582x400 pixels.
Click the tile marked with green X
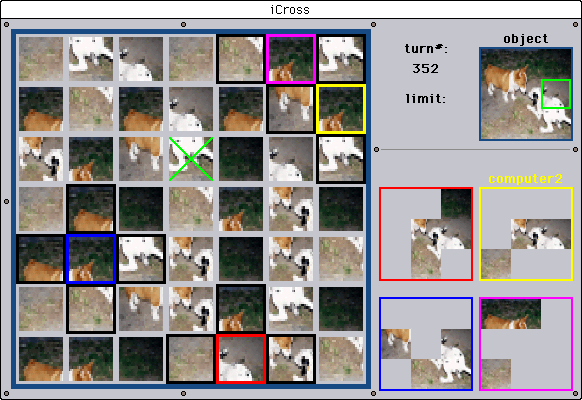click(191, 159)
